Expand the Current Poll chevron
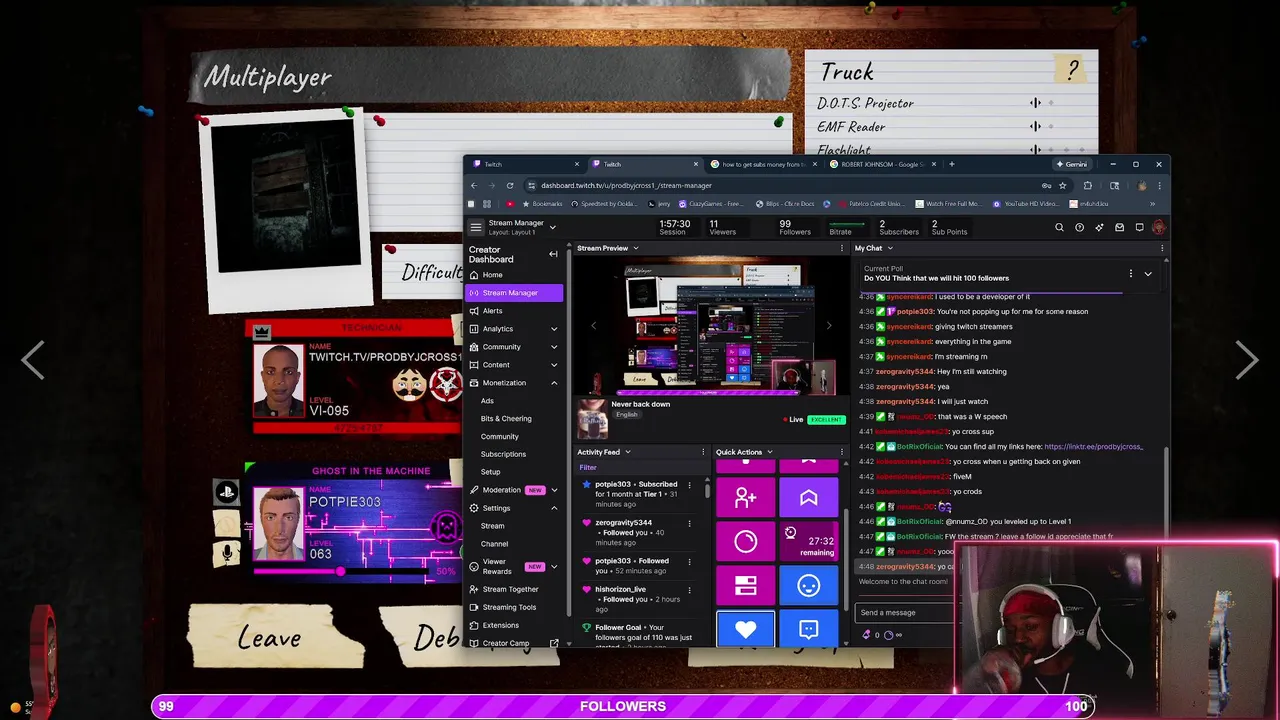The height and width of the screenshot is (720, 1280). click(x=1148, y=273)
